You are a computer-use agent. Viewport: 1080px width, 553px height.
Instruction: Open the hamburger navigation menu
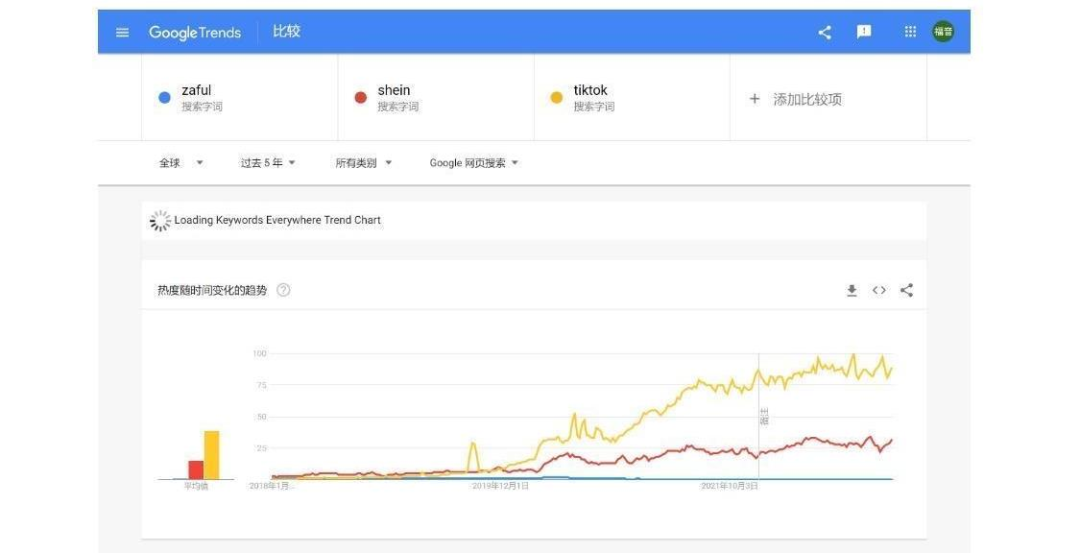point(123,32)
